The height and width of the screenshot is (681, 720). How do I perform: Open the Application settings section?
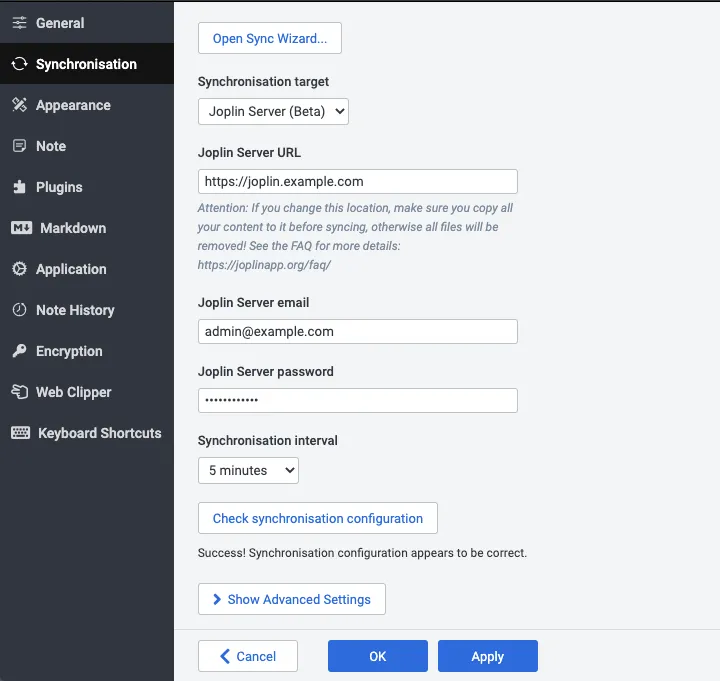pyautogui.click(x=87, y=269)
